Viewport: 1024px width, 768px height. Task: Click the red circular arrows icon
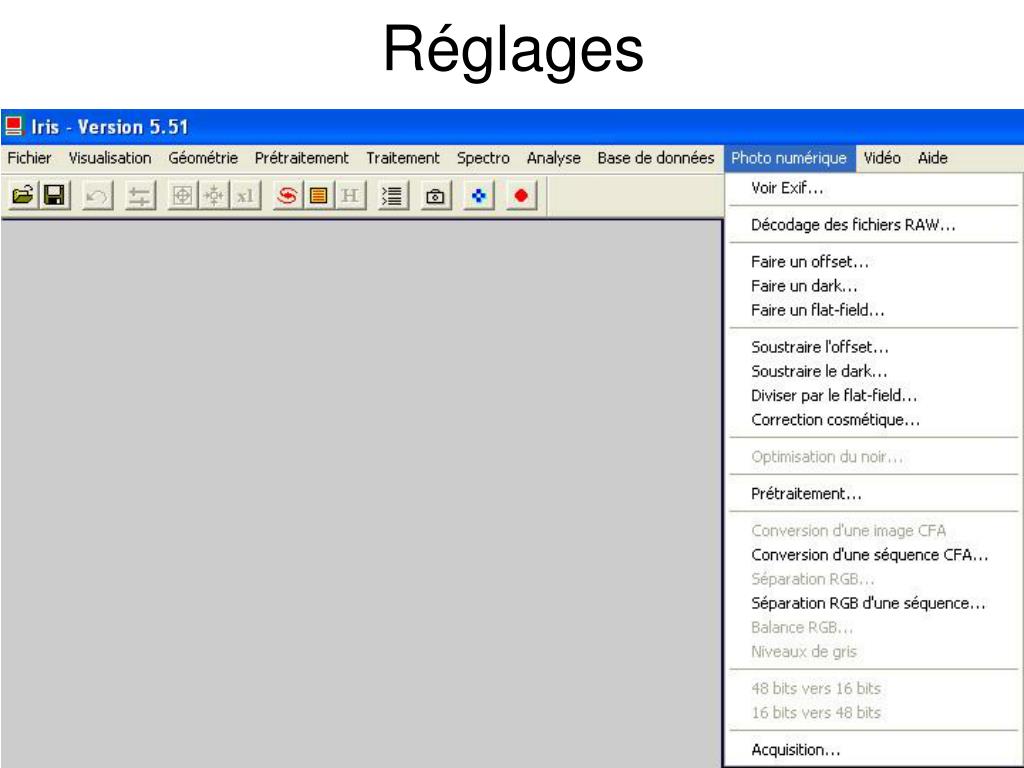pos(287,195)
